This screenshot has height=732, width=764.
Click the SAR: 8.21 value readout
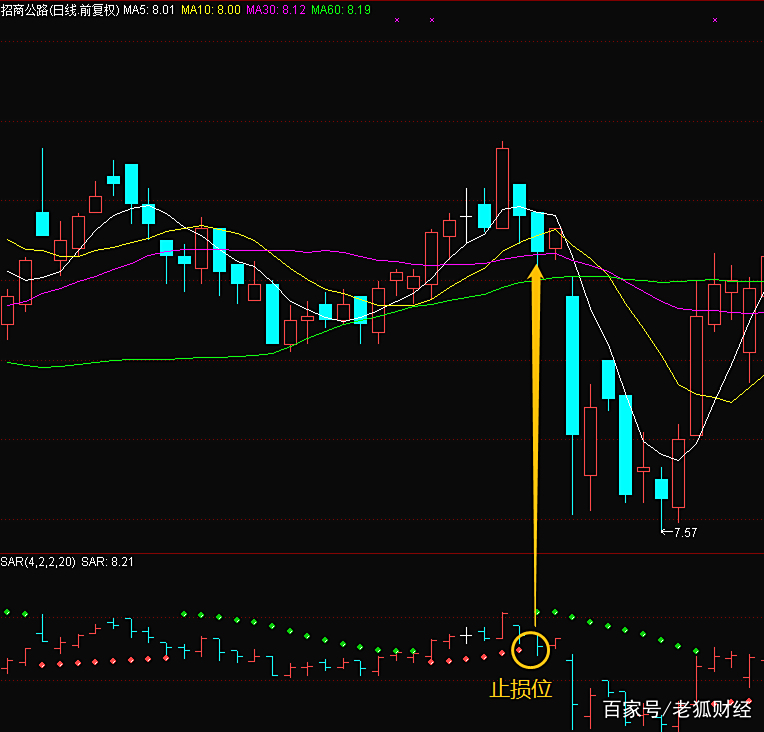click(x=107, y=562)
